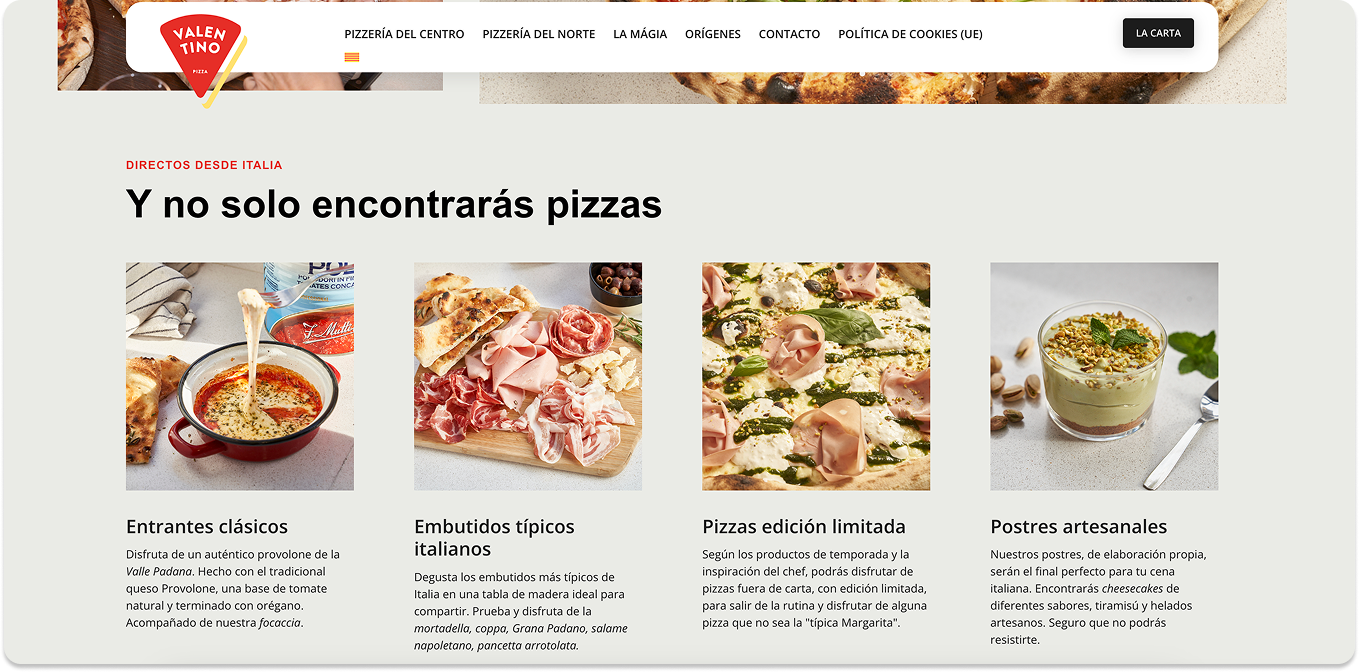Click the Italian cold cuts board image
The height and width of the screenshot is (672, 1359).
pyautogui.click(x=528, y=376)
